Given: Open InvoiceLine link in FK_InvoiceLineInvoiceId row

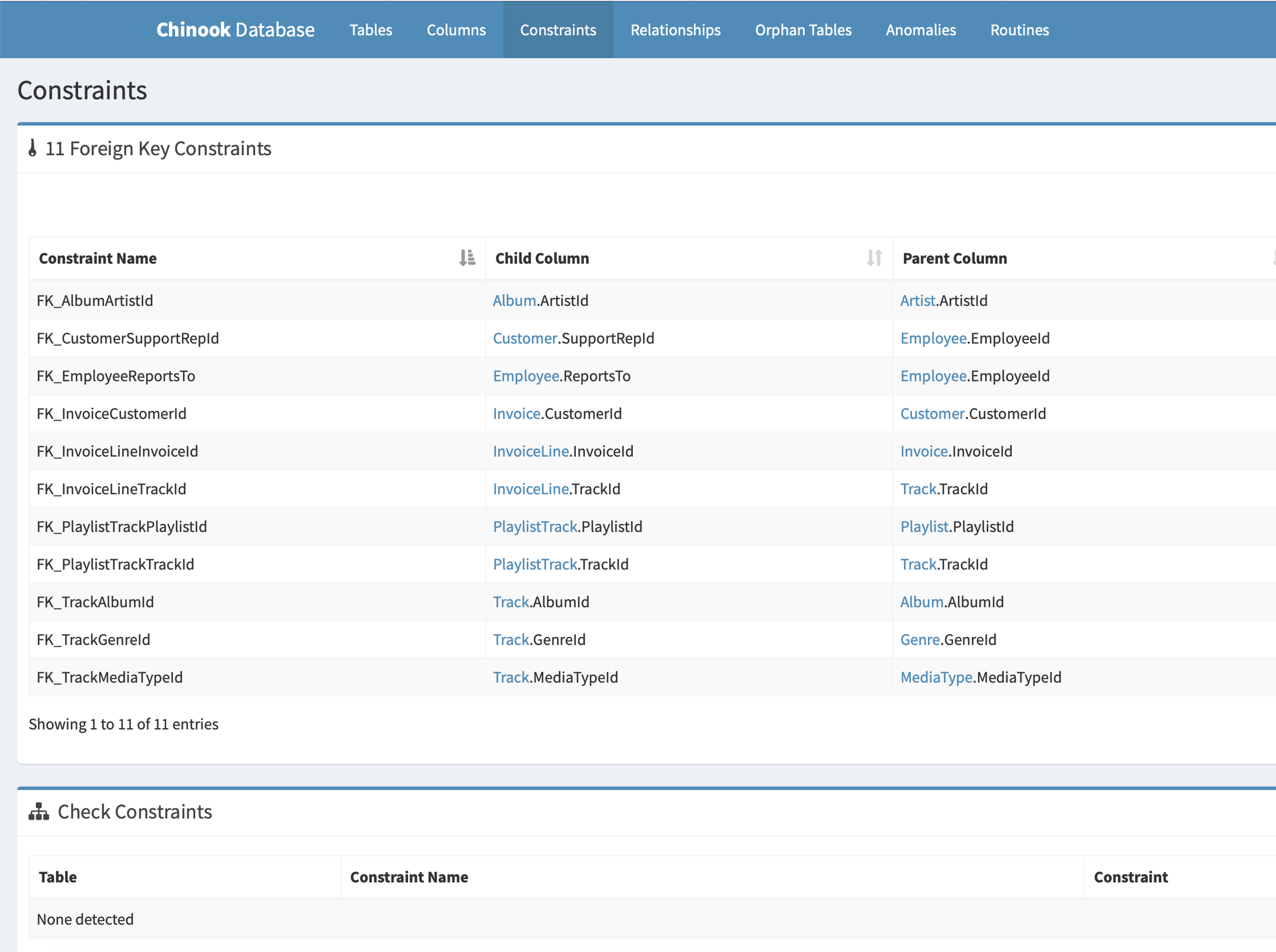Looking at the screenshot, I should [530, 451].
